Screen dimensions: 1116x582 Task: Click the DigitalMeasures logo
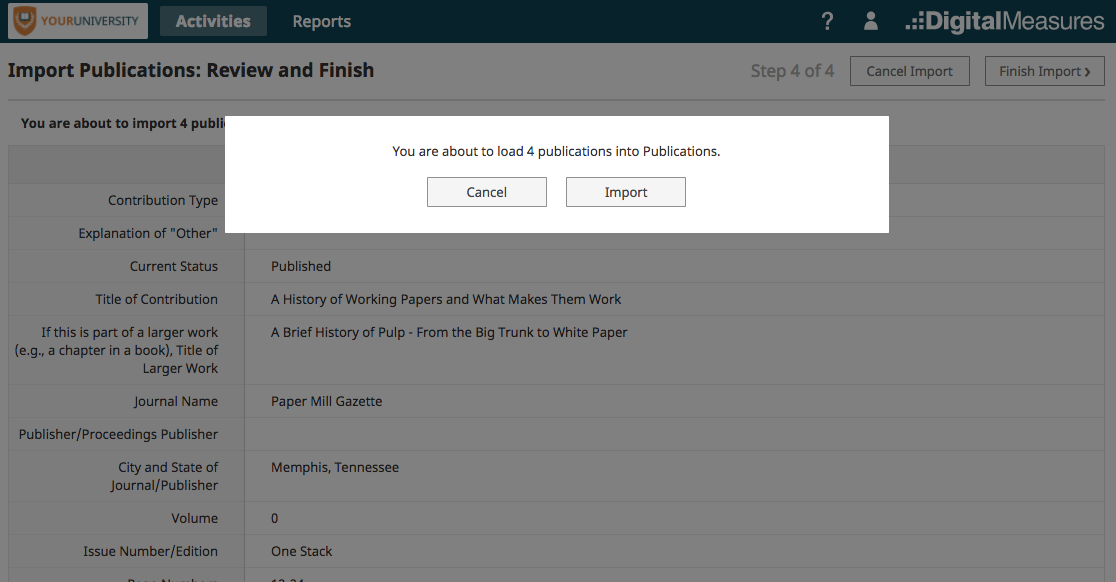click(x=1004, y=21)
